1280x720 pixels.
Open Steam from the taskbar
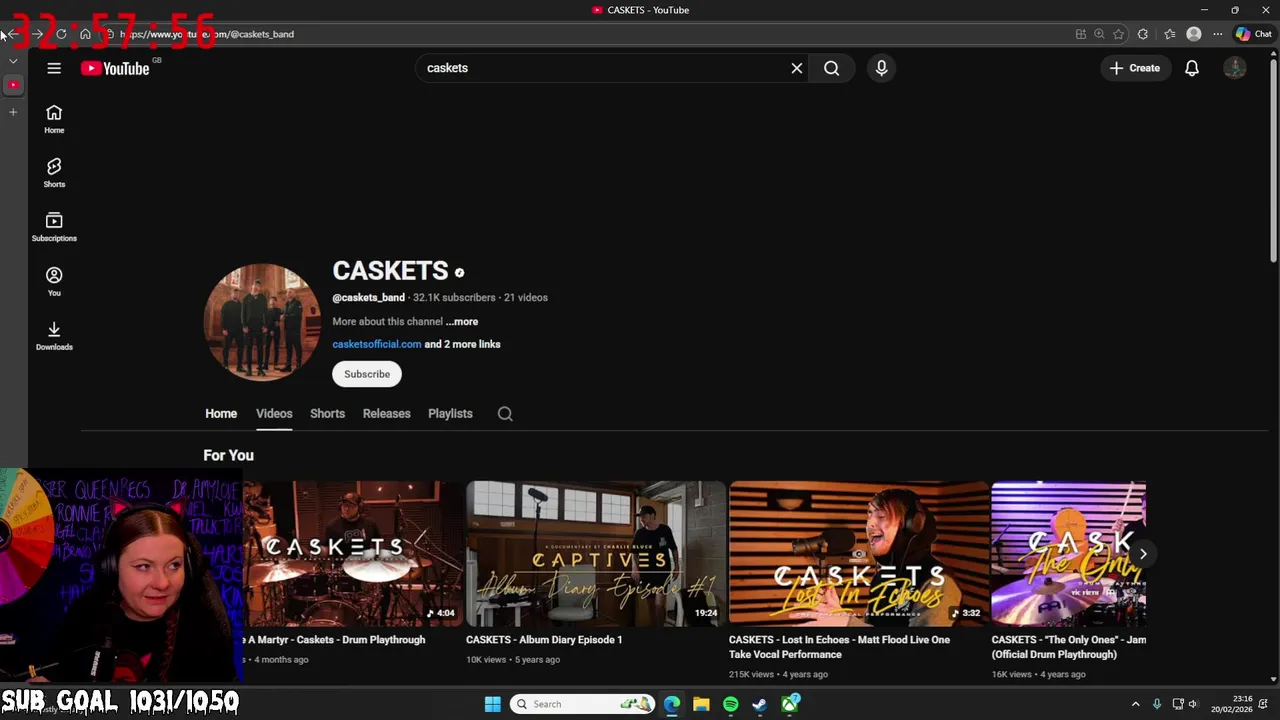(x=760, y=704)
